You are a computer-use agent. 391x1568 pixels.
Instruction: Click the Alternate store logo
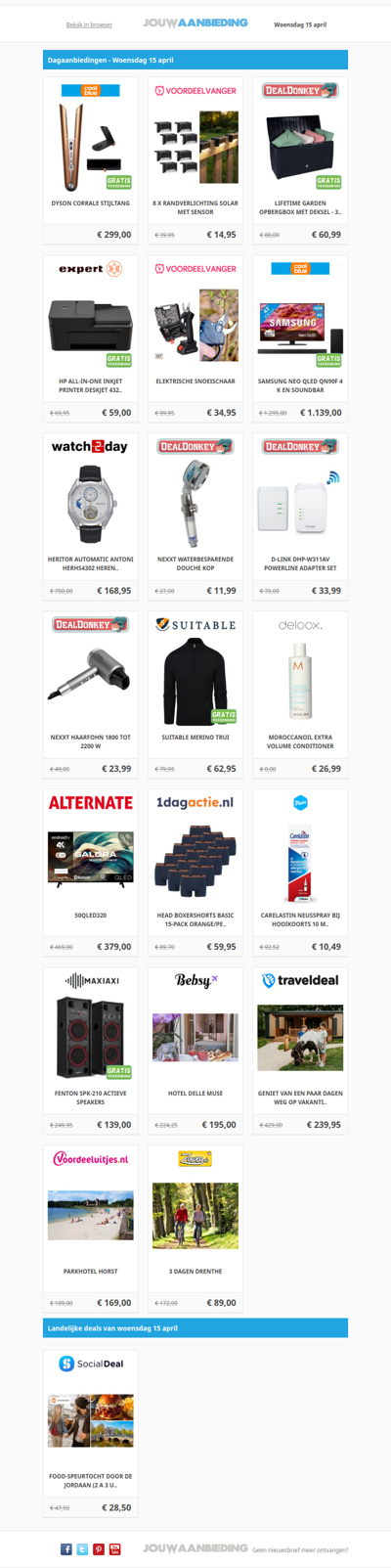coord(91,802)
